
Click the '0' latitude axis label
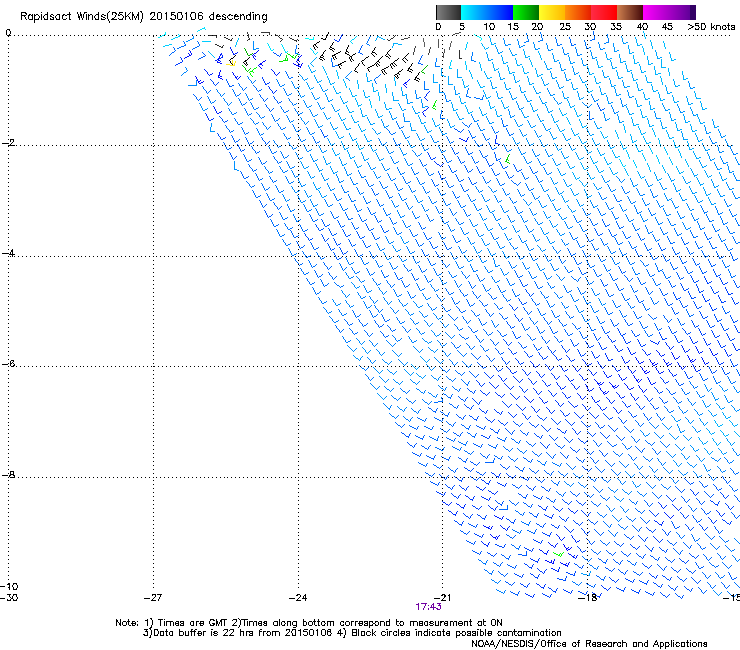click(x=8, y=33)
